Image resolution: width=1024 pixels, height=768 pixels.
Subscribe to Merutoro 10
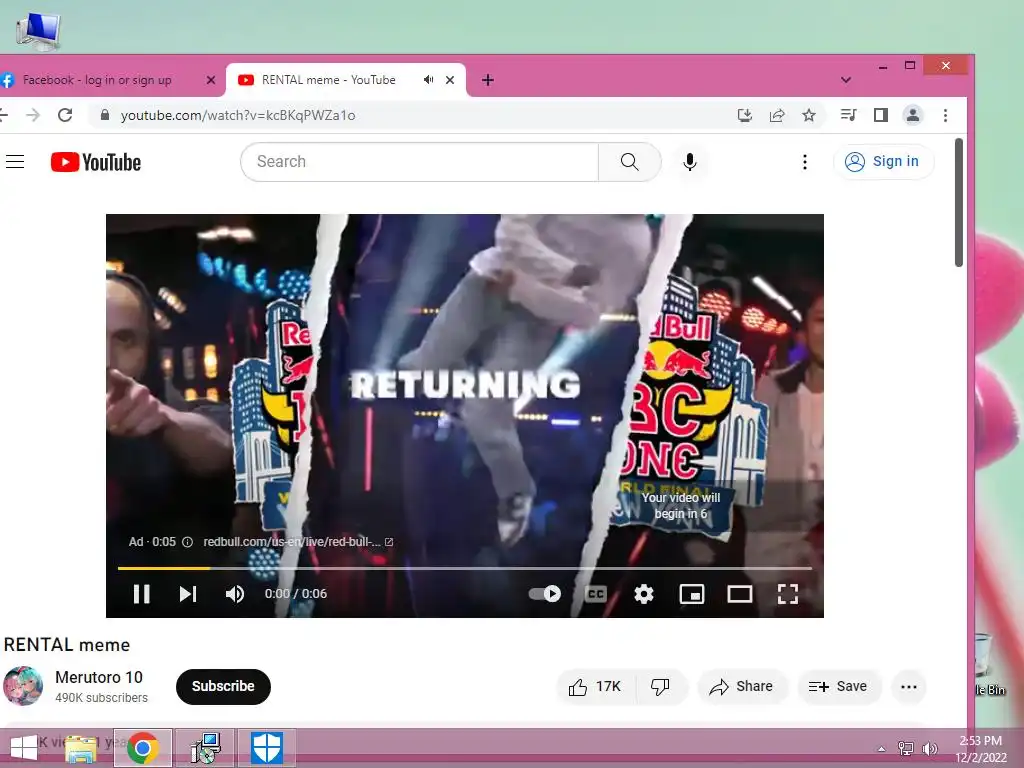(x=223, y=686)
